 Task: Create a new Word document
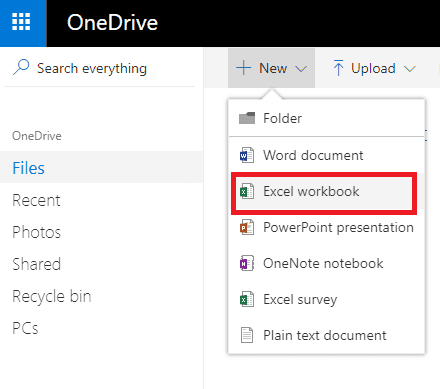pyautogui.click(x=327, y=155)
